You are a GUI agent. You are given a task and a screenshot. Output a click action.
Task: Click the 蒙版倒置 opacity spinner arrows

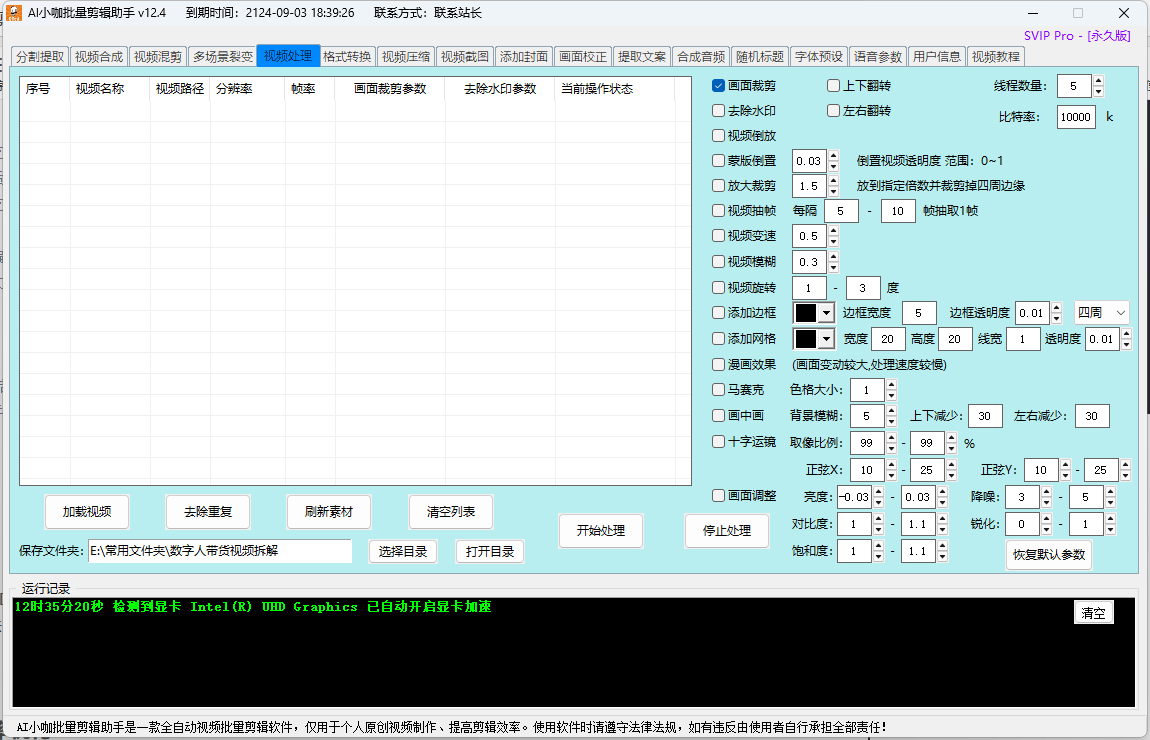coord(833,161)
